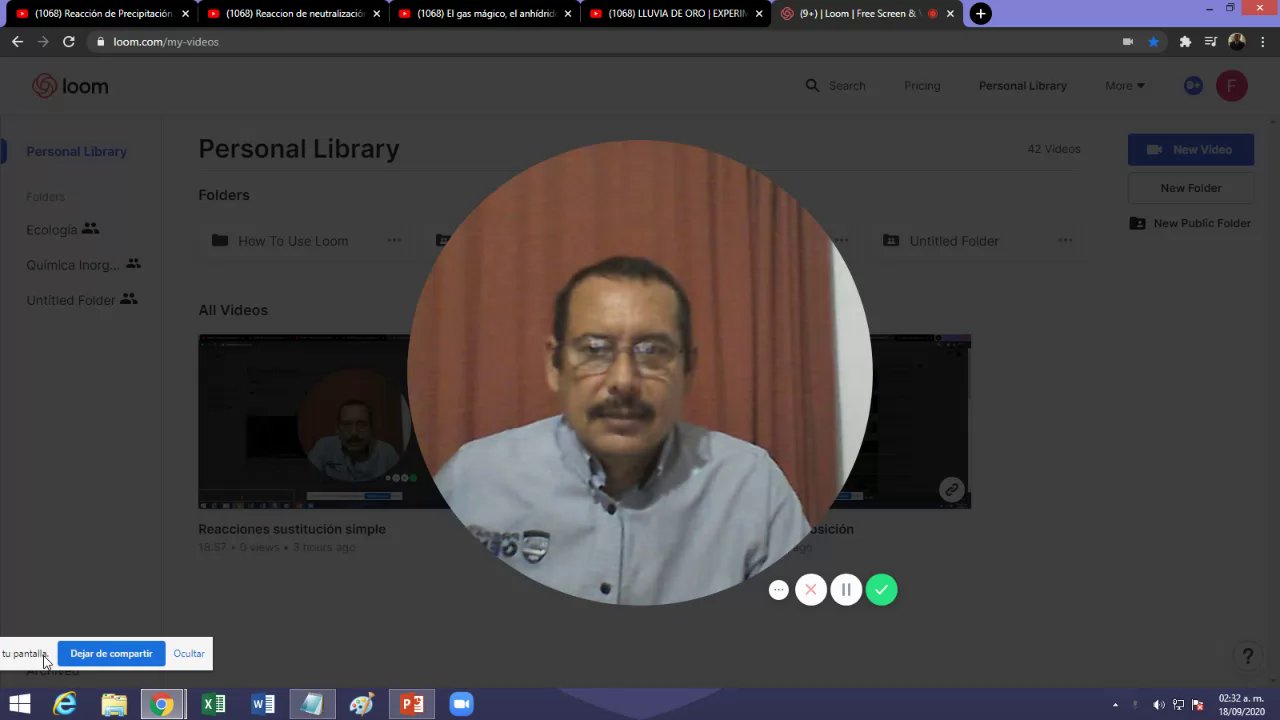Open Excel from the taskbar

point(214,704)
